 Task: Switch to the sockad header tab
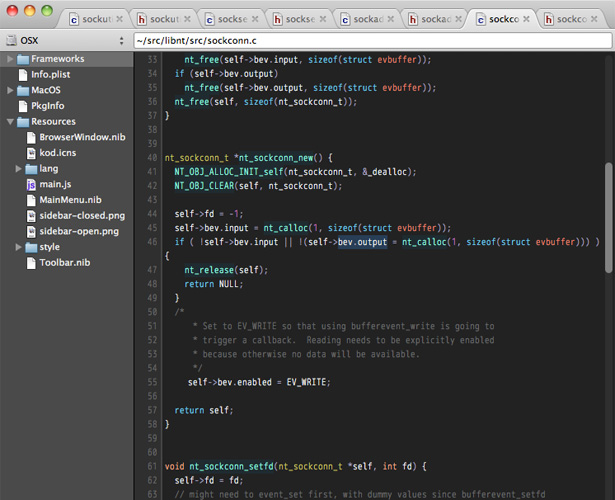[x=436, y=19]
